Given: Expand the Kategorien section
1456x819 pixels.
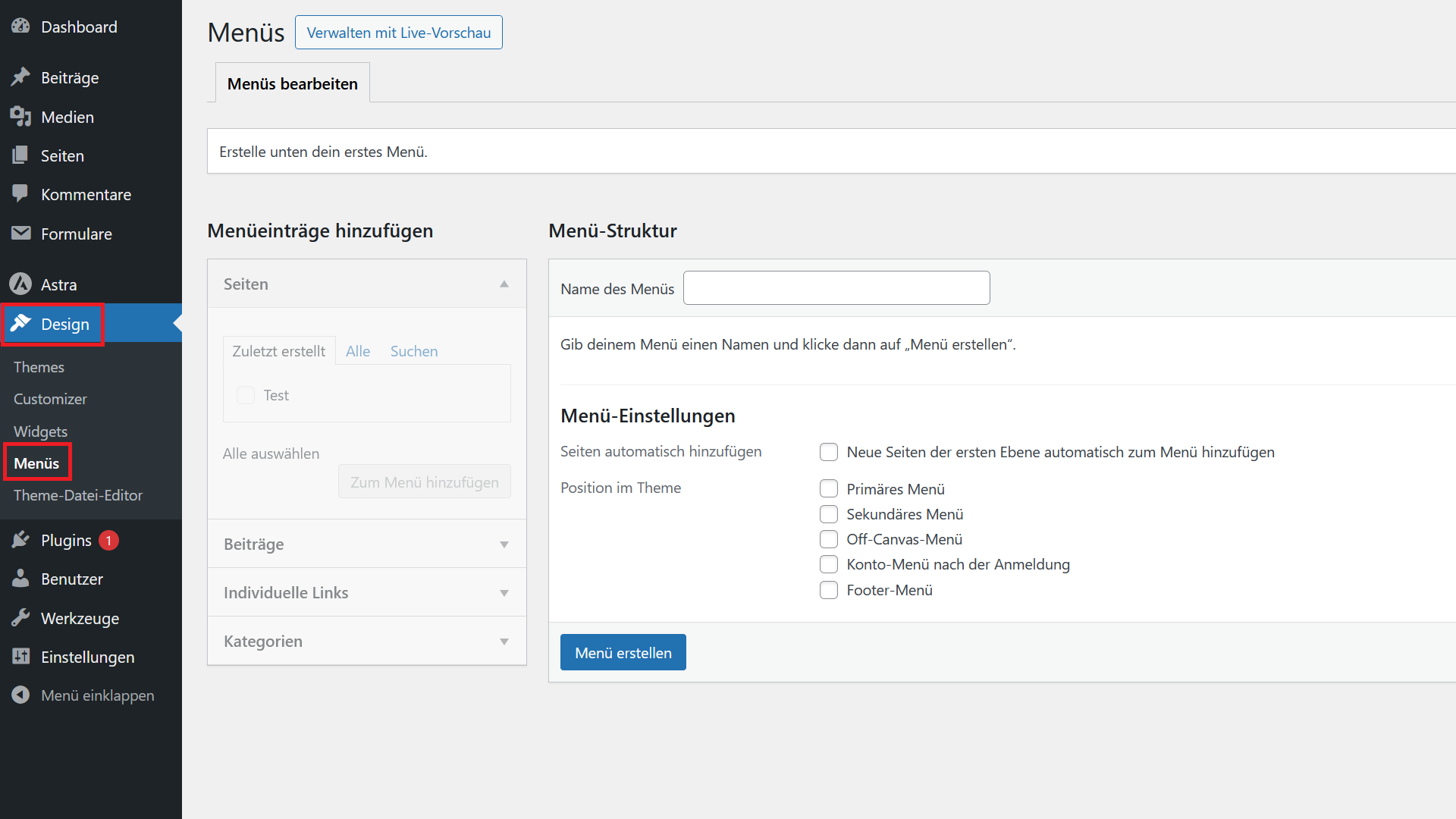Looking at the screenshot, I should click(506, 641).
